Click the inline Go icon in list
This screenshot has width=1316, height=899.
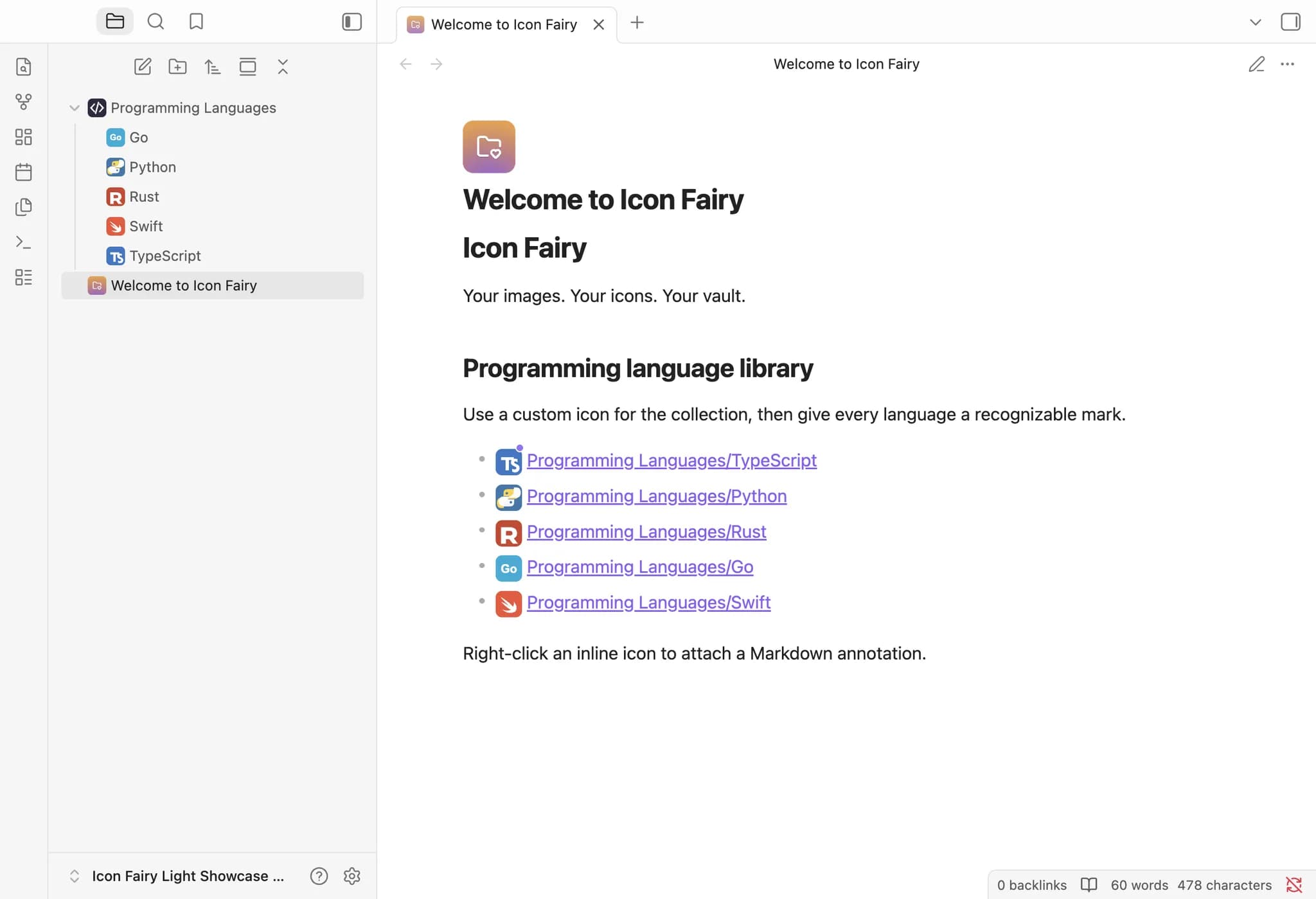[x=508, y=569]
